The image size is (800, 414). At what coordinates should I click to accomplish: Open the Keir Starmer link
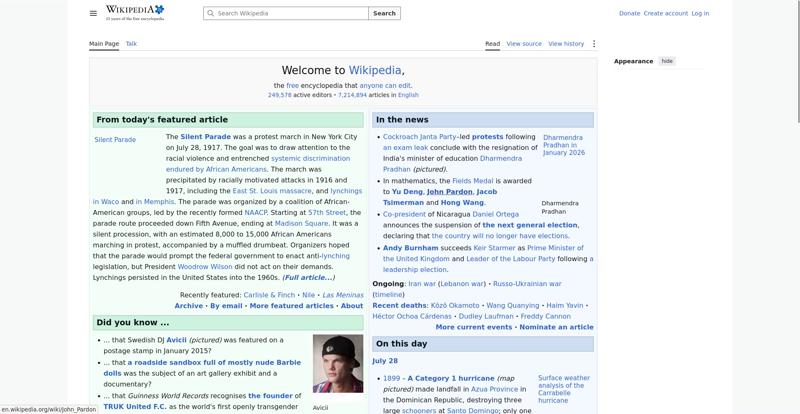pyautogui.click(x=494, y=248)
